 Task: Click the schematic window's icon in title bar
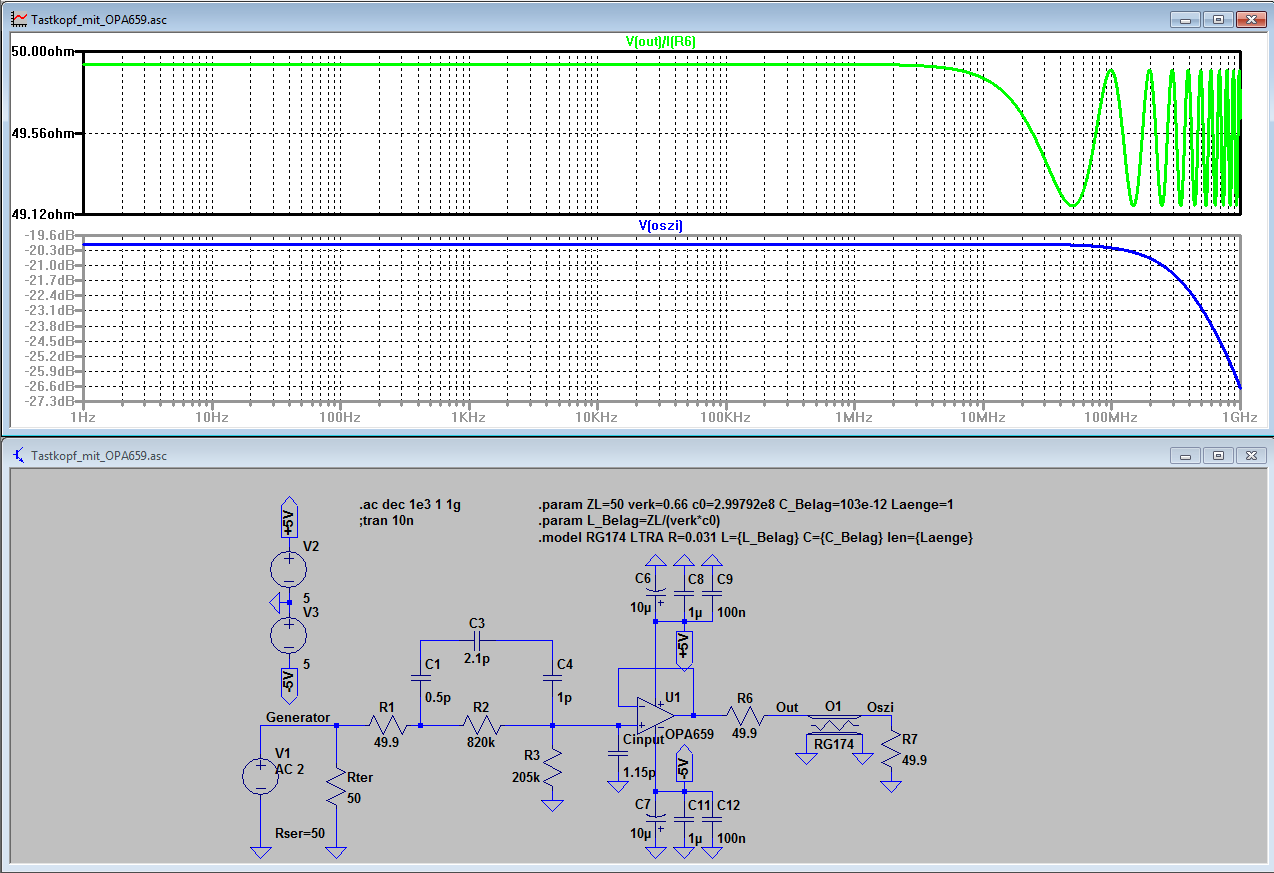point(19,455)
